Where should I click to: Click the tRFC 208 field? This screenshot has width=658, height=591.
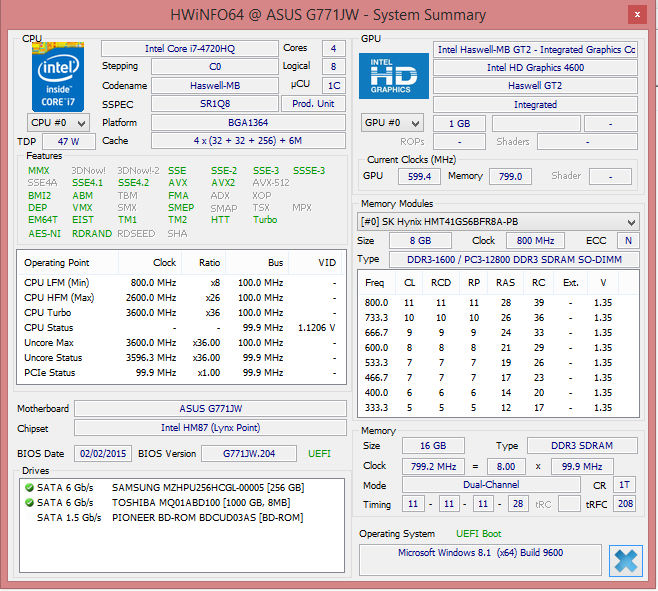(624, 504)
